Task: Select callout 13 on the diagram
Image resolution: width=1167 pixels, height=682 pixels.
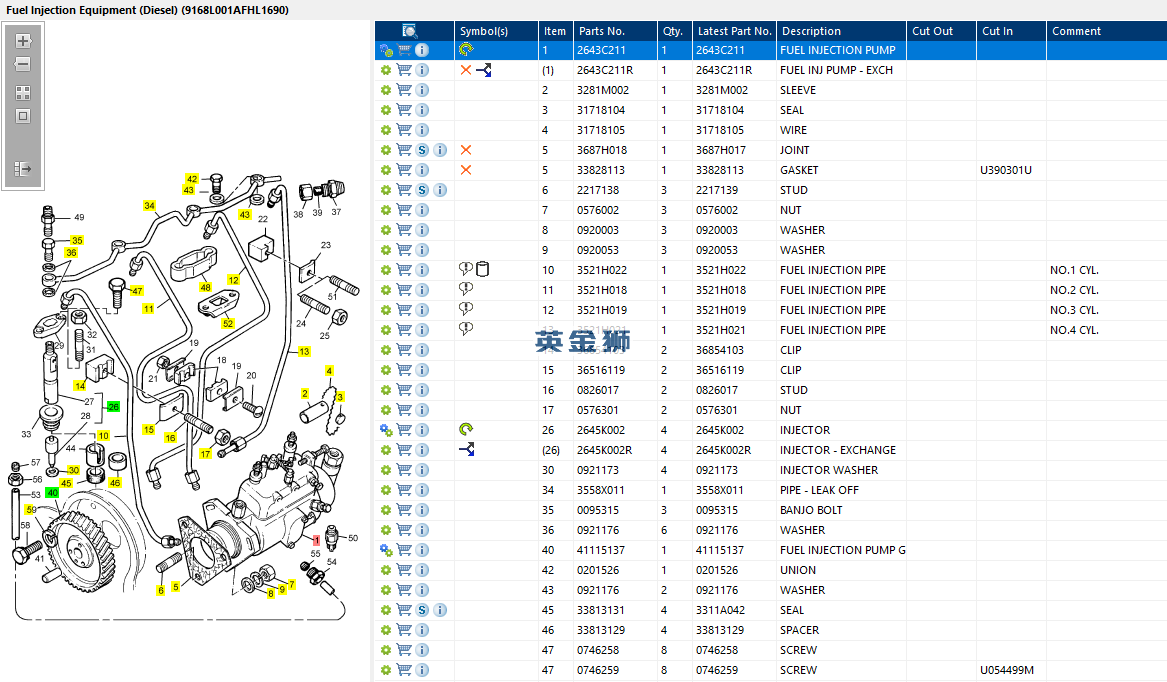Action: tap(304, 351)
